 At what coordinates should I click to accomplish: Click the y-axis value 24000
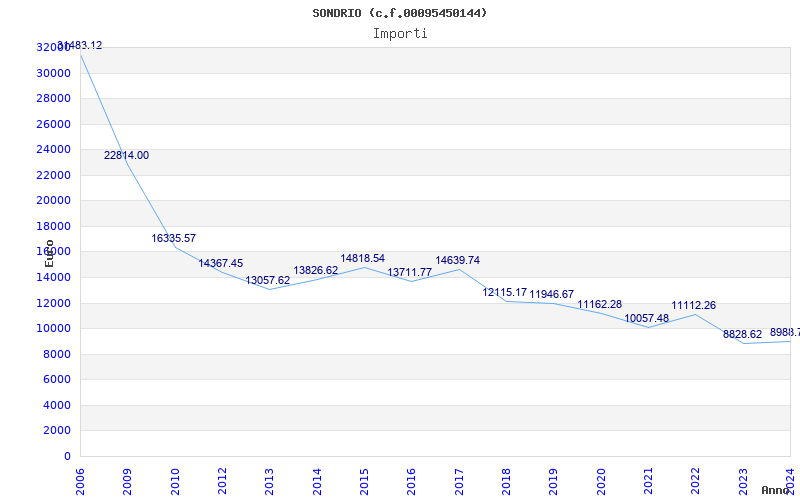54,149
